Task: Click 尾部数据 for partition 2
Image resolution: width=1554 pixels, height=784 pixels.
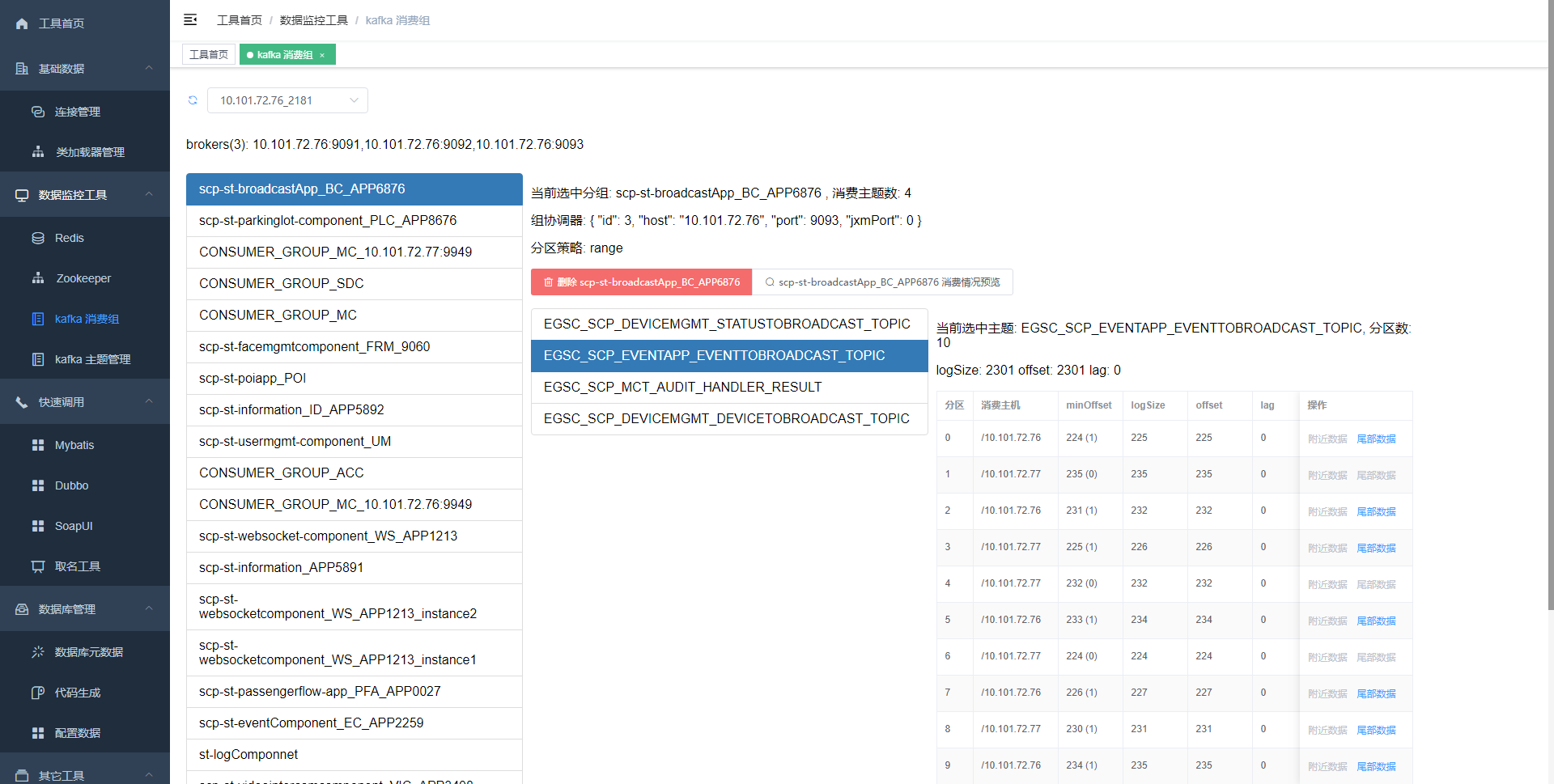Action: point(1376,511)
